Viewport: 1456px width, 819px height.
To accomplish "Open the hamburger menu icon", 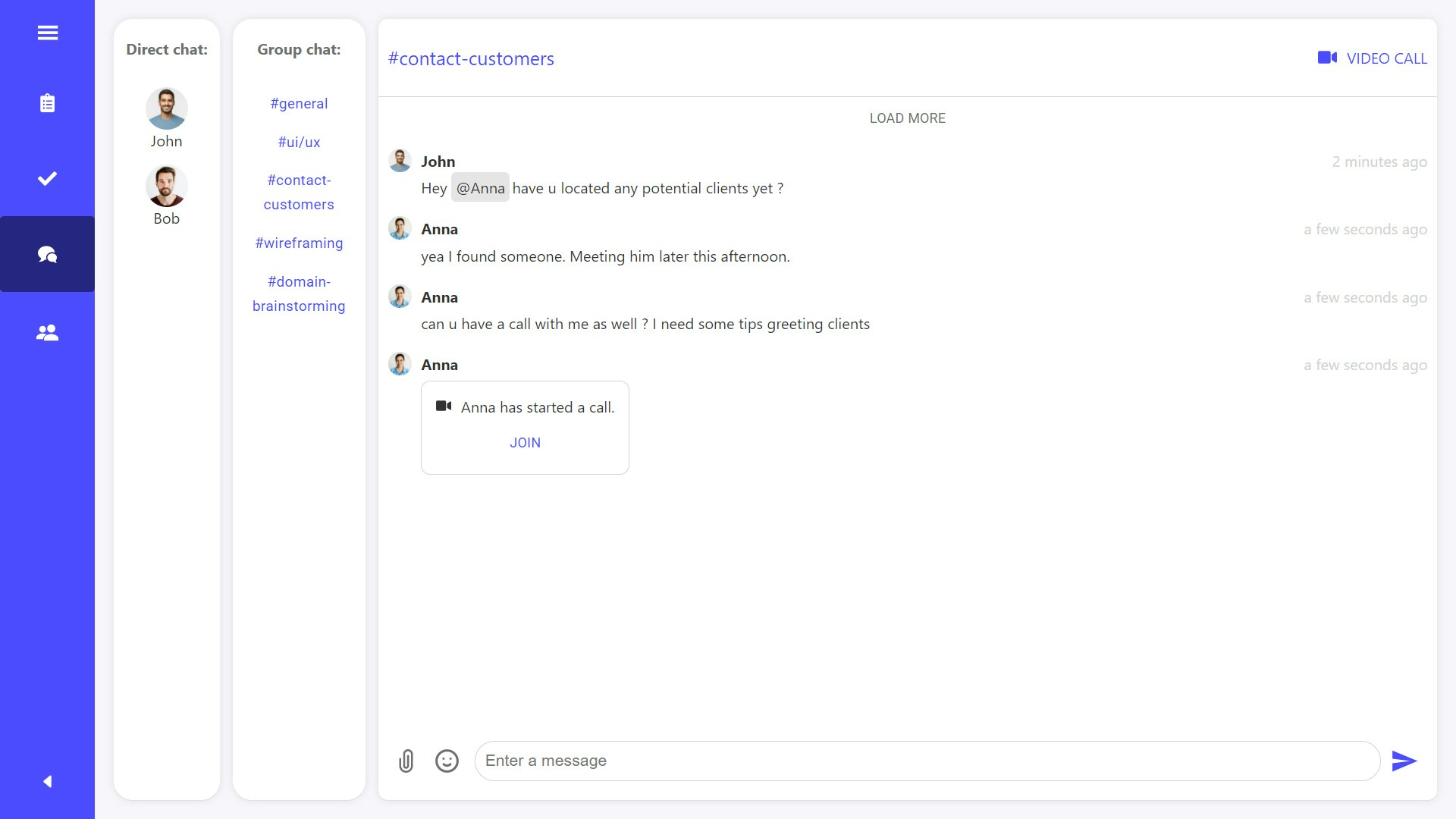I will (47, 33).
